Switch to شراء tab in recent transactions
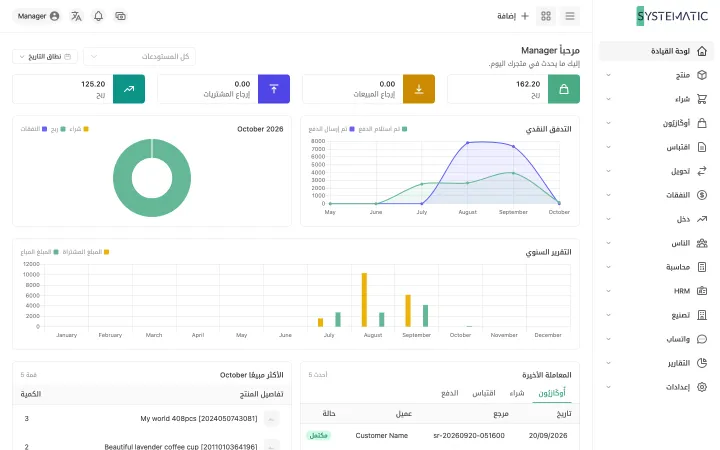This screenshot has width=720, height=450. click(x=517, y=393)
